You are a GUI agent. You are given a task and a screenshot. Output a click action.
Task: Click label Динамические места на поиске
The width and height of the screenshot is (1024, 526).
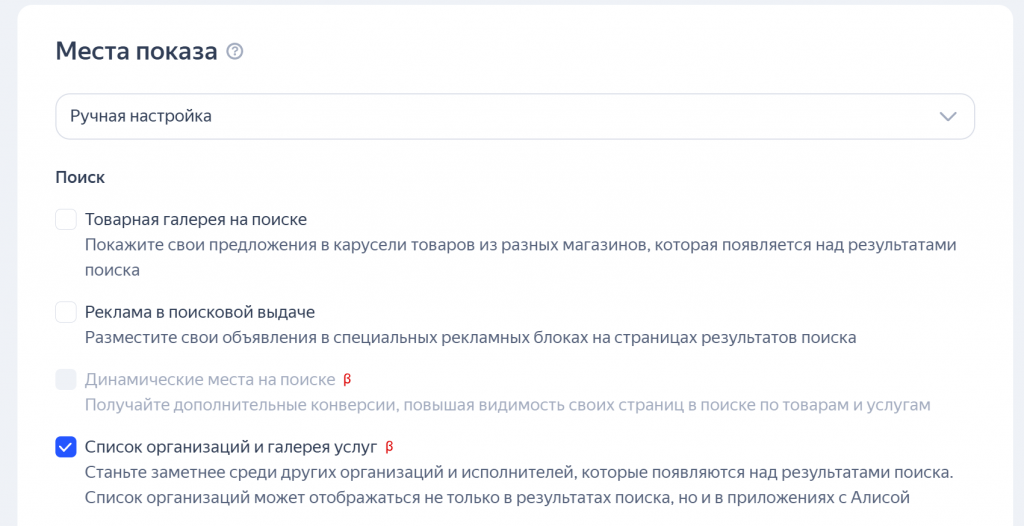[210, 380]
